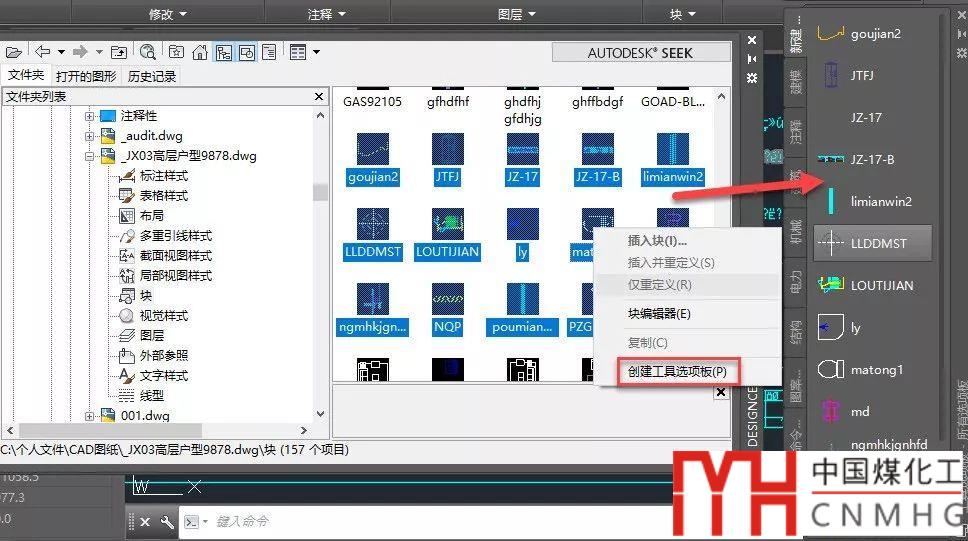This screenshot has height=541, width=968.
Task: Toggle the tree view panel icon
Action: click(223, 52)
